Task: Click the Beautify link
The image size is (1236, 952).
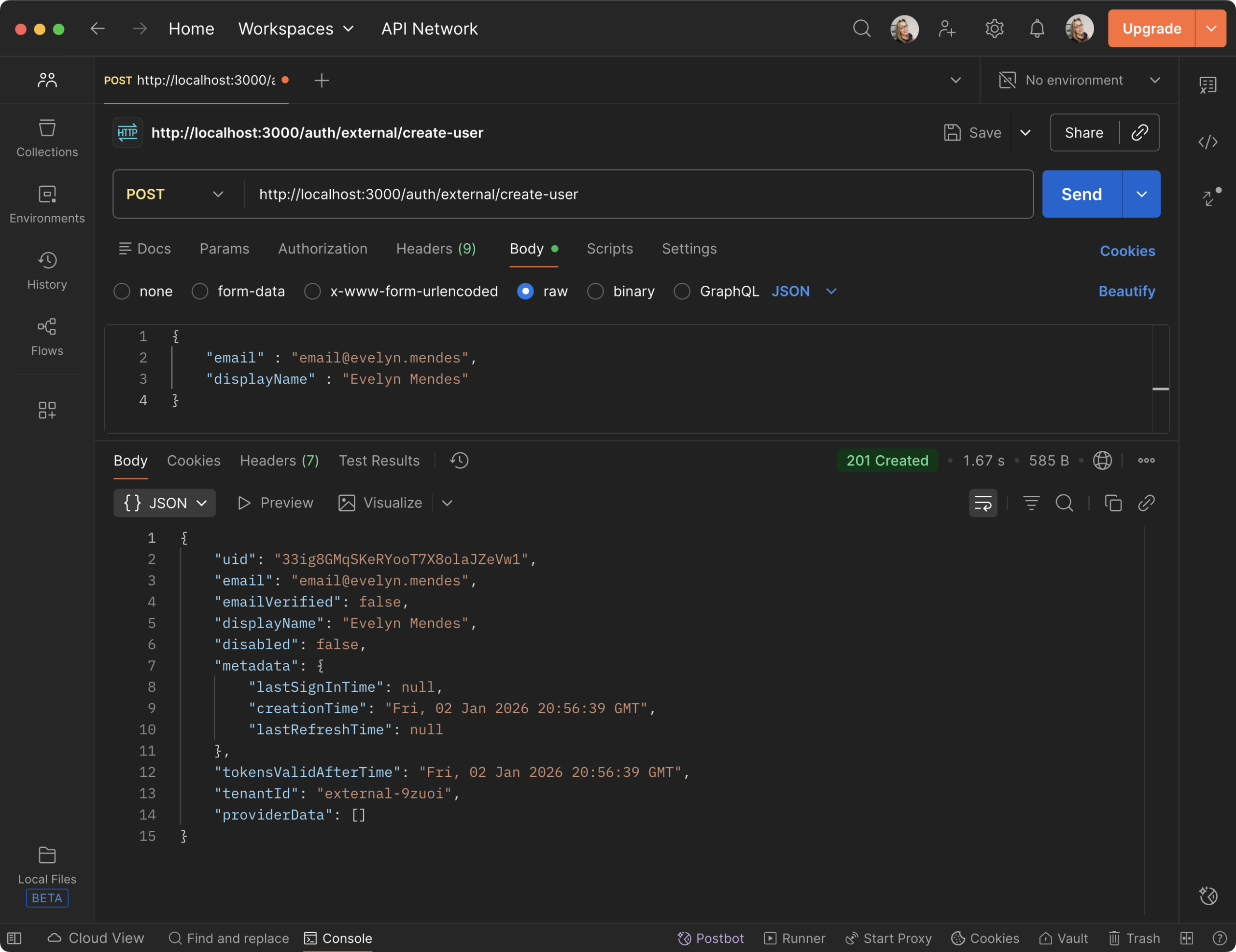Action: point(1126,291)
